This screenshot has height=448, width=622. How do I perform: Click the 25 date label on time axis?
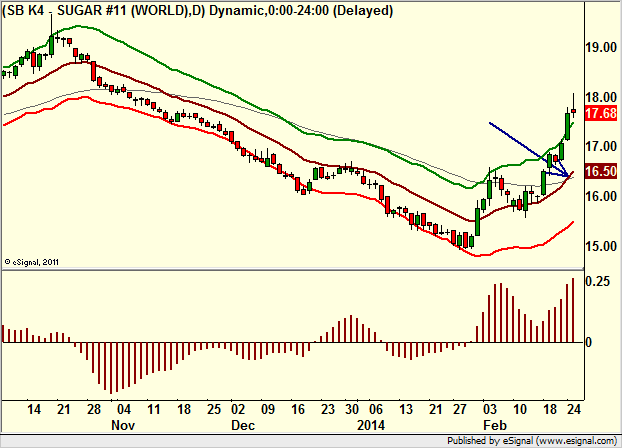[213, 409]
